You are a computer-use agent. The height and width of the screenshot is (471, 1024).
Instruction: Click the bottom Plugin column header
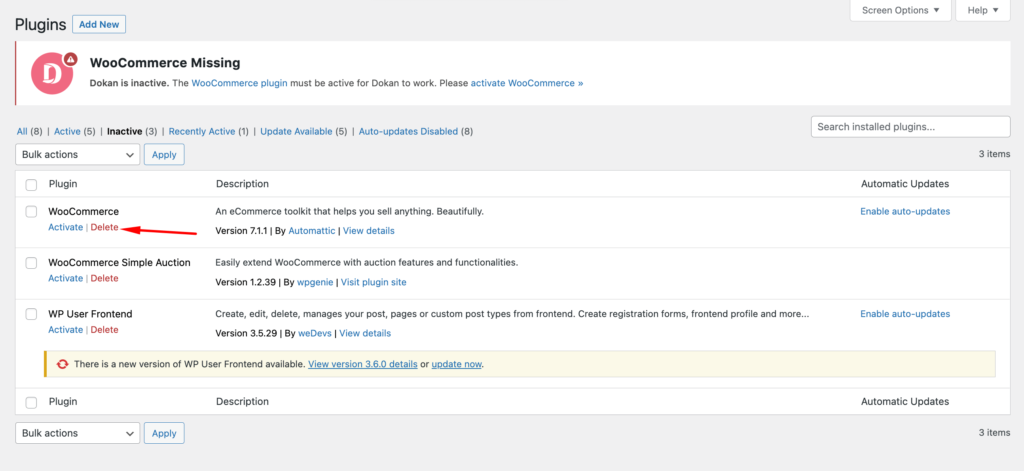(63, 402)
